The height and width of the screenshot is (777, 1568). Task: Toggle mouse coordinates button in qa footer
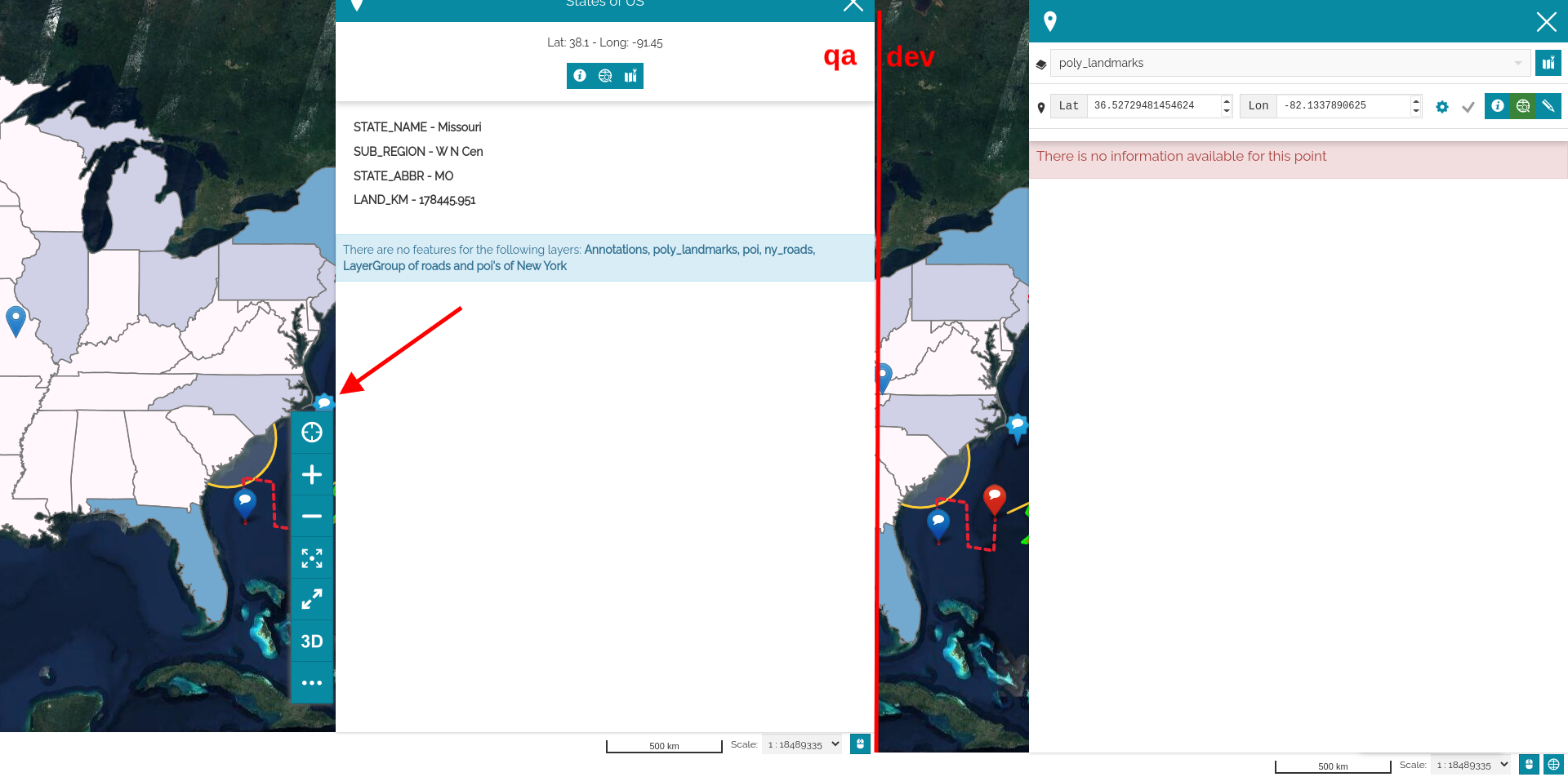tap(860, 744)
